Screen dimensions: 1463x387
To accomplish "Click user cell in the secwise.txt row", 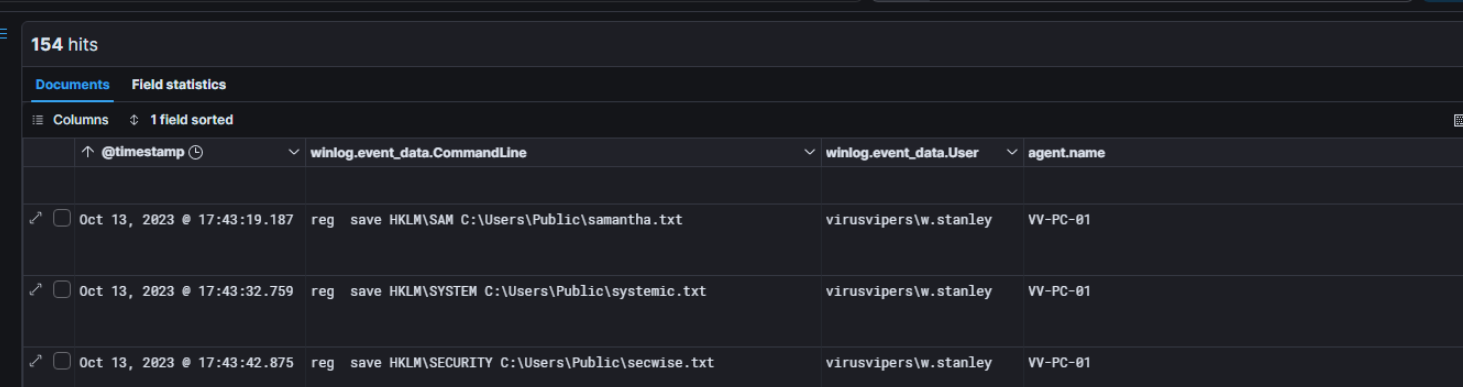I will [909, 363].
